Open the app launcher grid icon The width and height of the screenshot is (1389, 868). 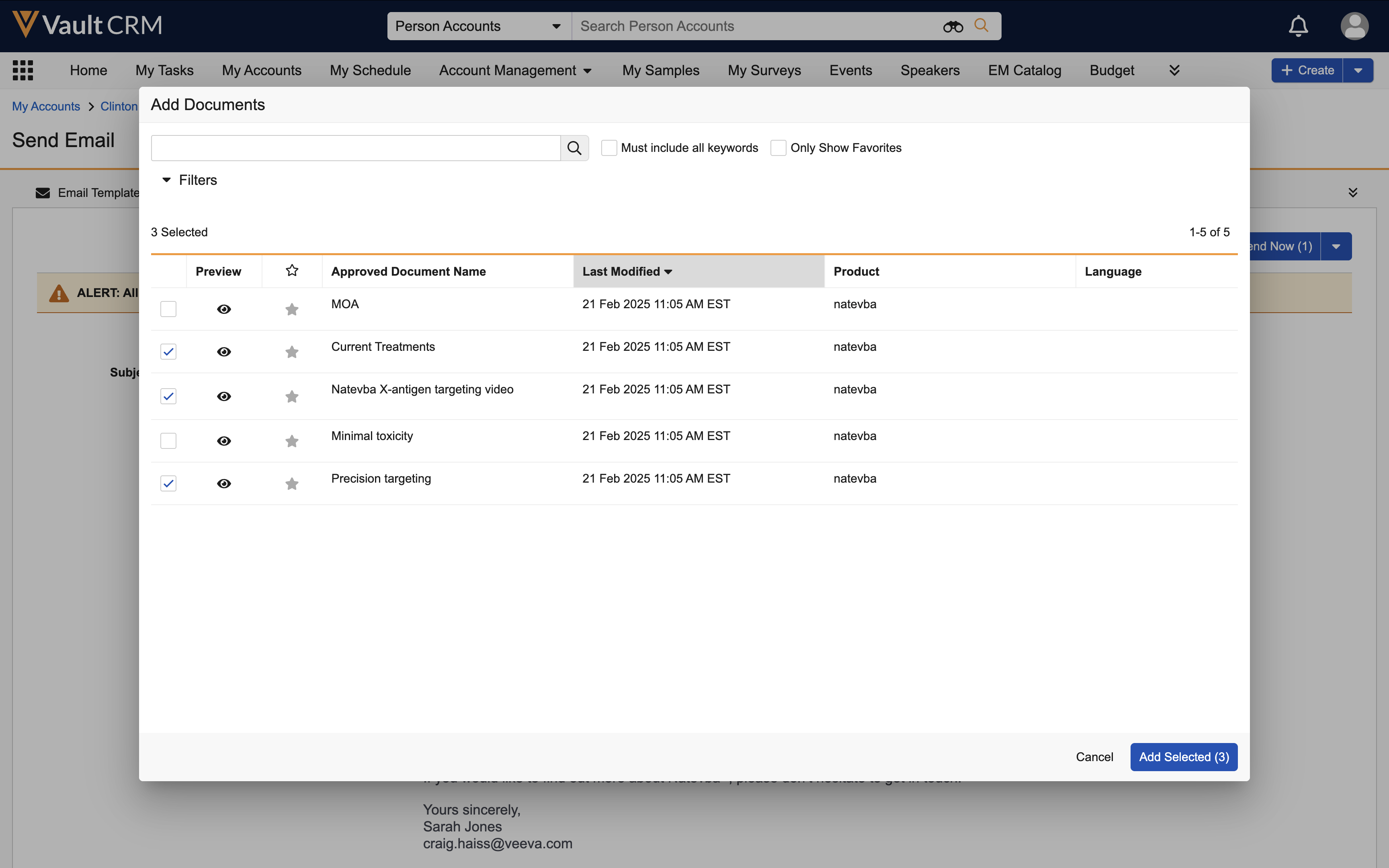click(x=23, y=70)
